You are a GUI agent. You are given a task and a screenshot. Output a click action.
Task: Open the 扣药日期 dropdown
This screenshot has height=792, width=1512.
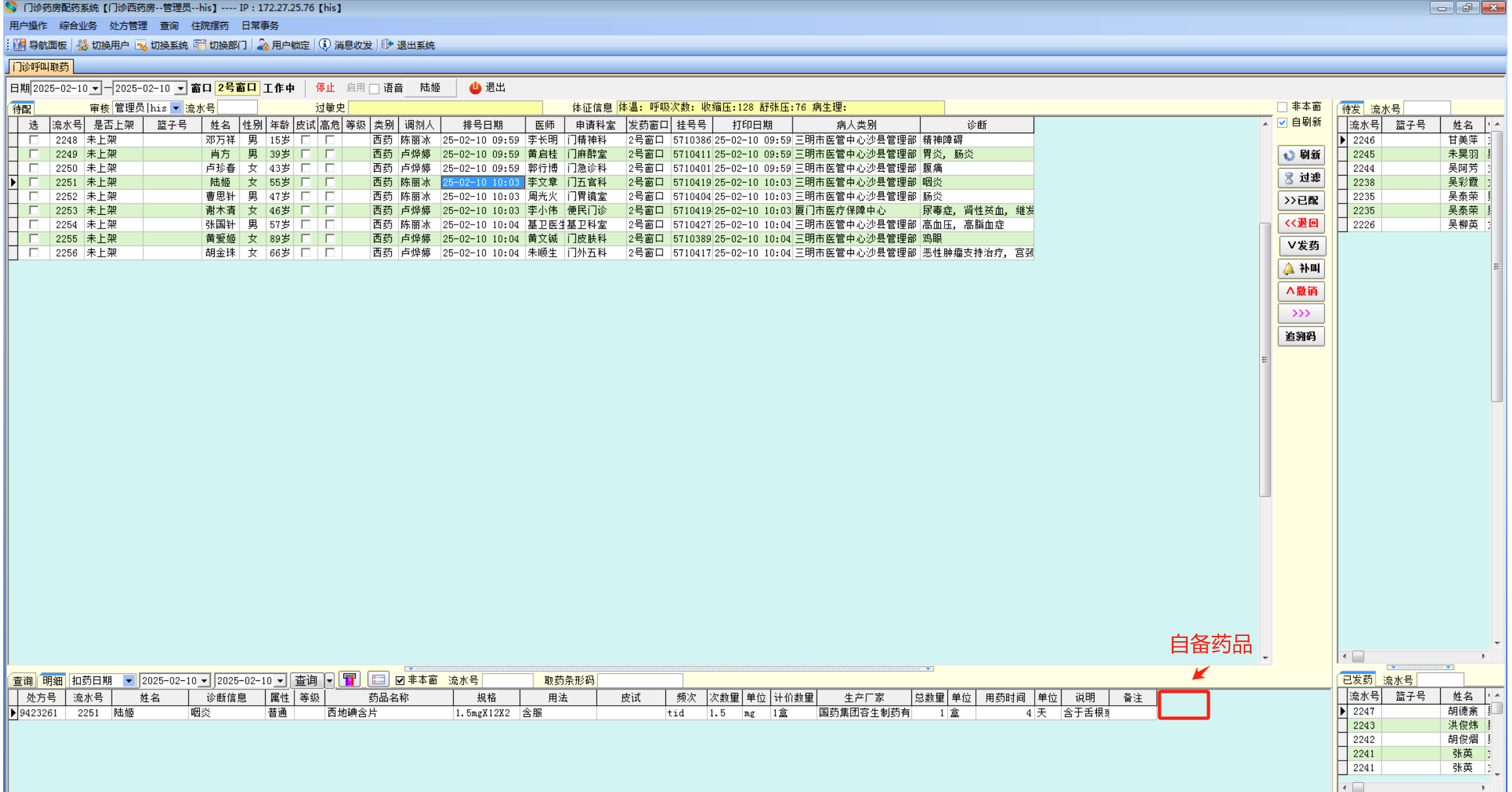129,680
